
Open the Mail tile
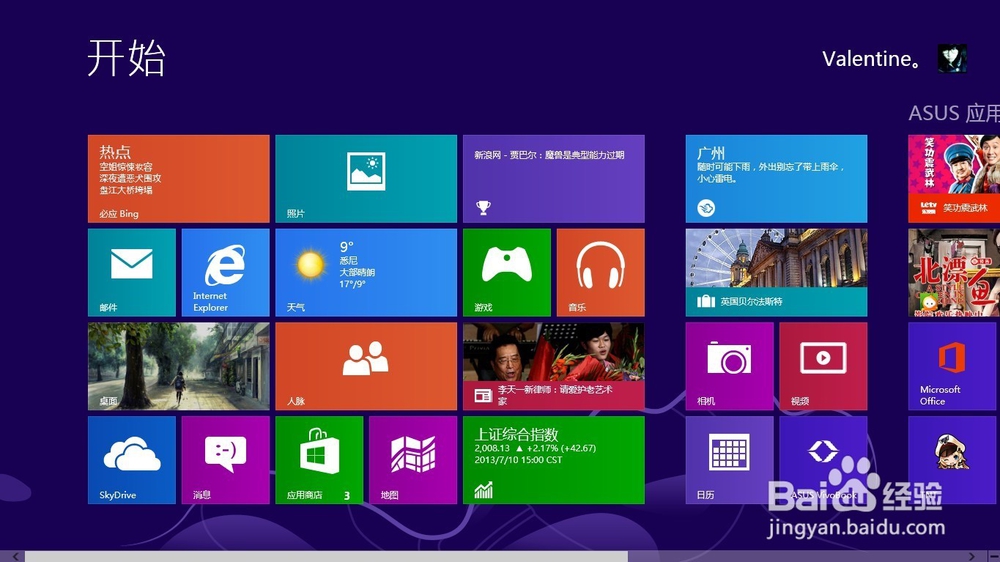[132, 272]
